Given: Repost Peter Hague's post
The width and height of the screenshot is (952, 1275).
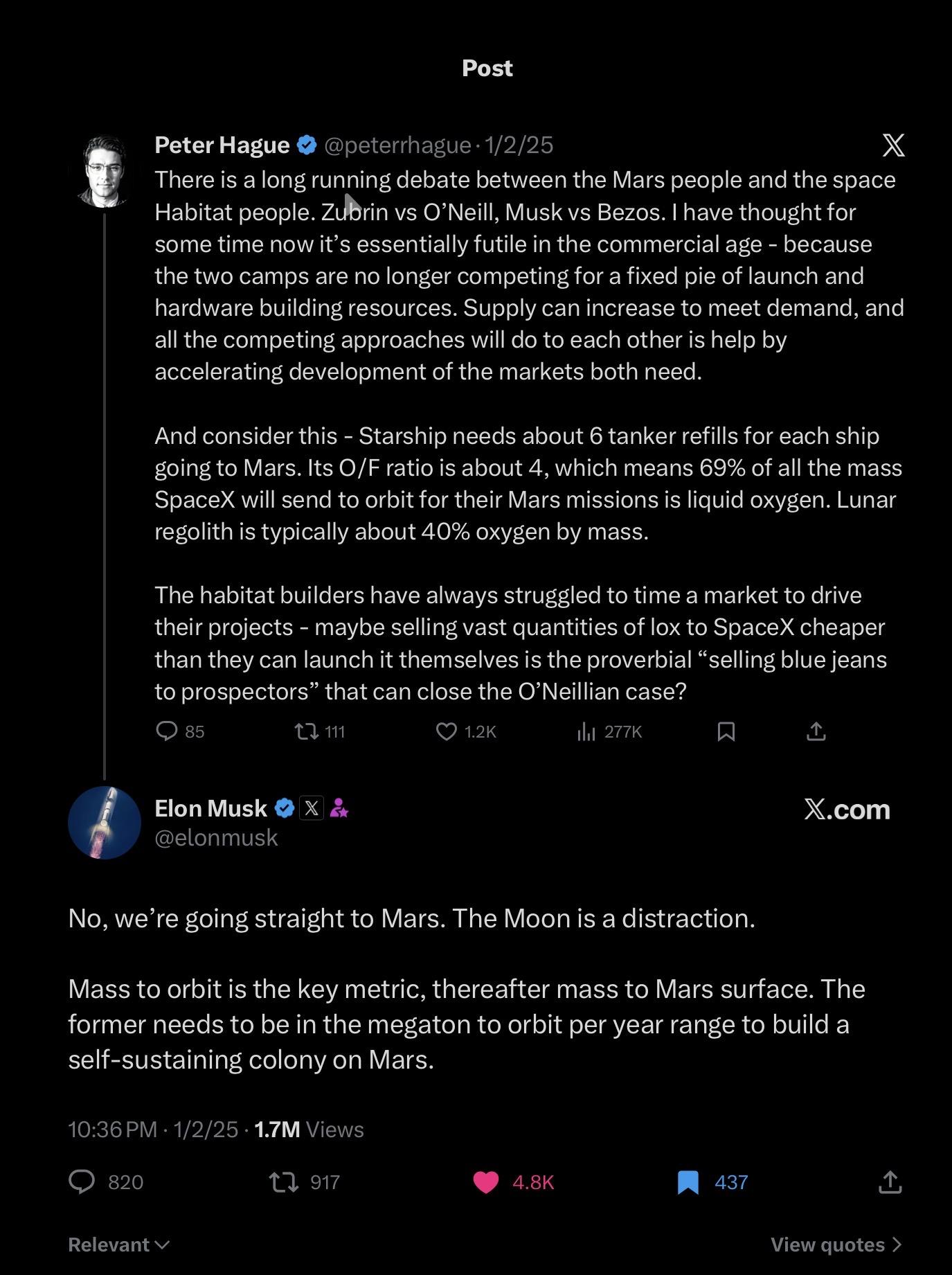Looking at the screenshot, I should (x=306, y=731).
